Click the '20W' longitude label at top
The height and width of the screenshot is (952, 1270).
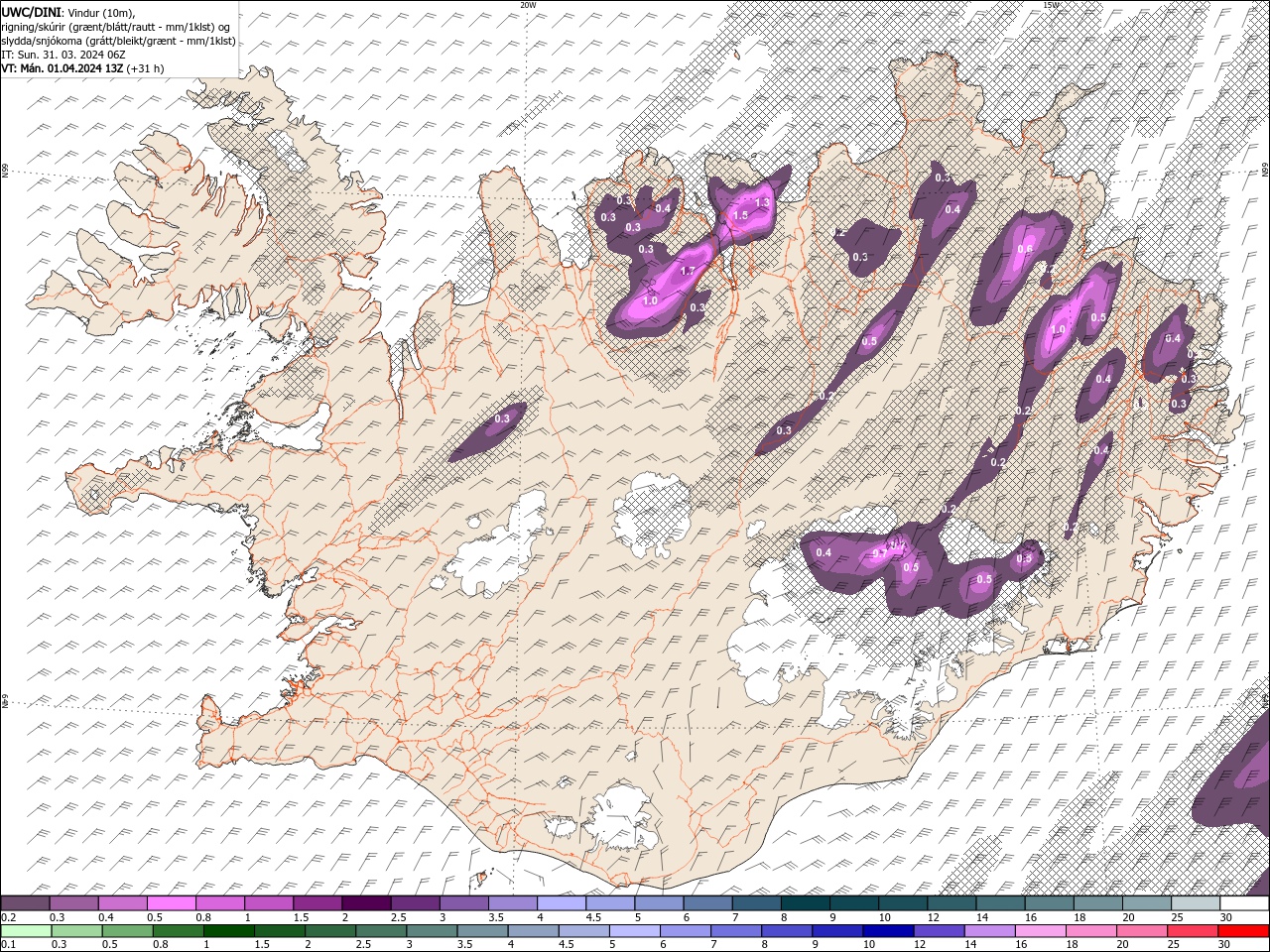(x=528, y=5)
